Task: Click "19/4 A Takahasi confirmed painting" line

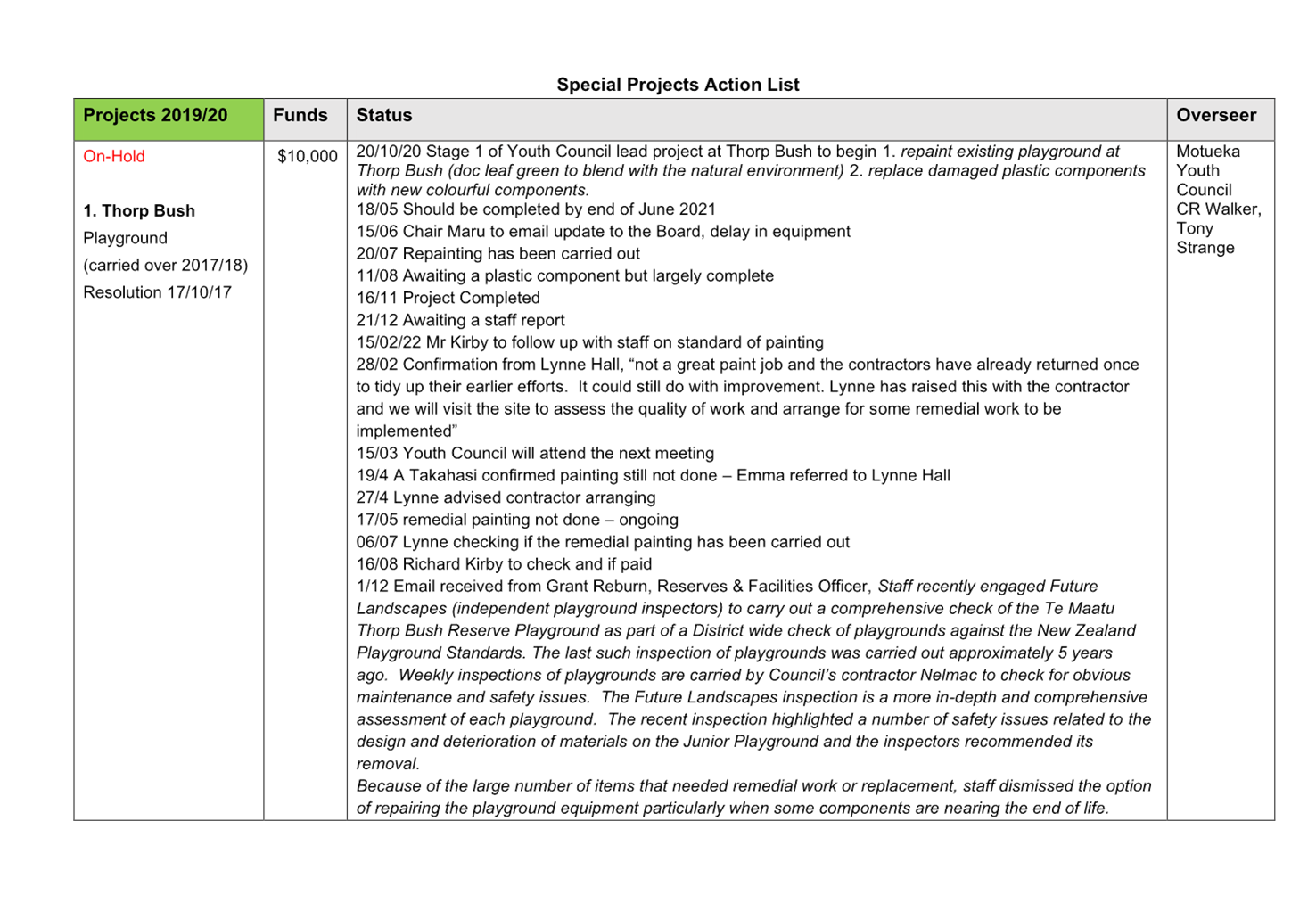Action: (x=653, y=475)
